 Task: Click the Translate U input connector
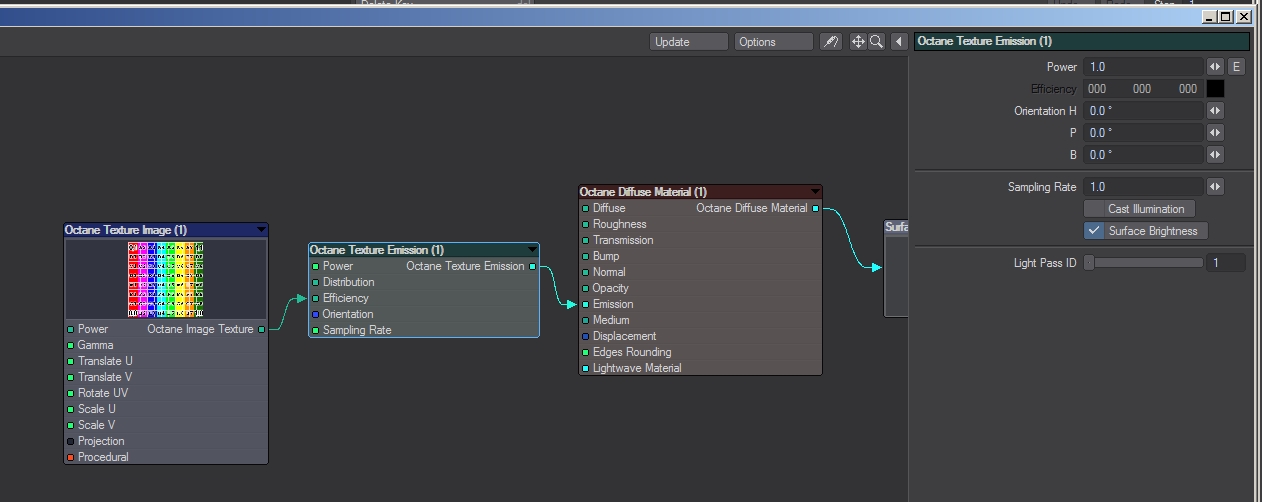click(x=71, y=361)
